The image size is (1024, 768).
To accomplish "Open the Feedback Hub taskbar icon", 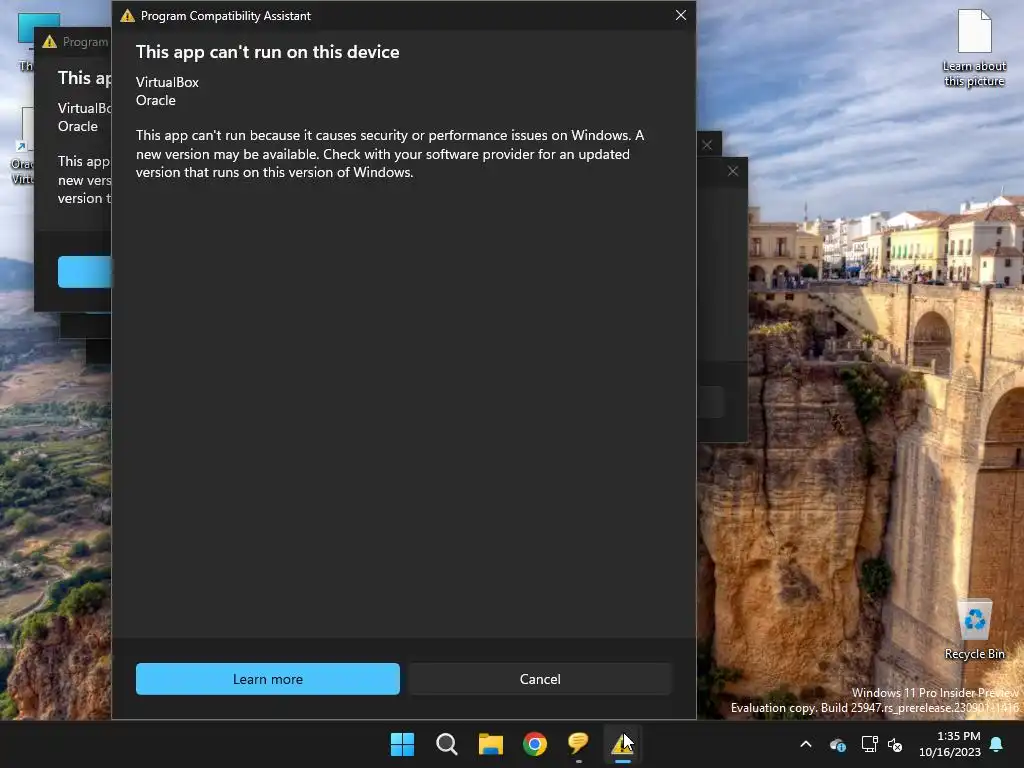I will [578, 744].
